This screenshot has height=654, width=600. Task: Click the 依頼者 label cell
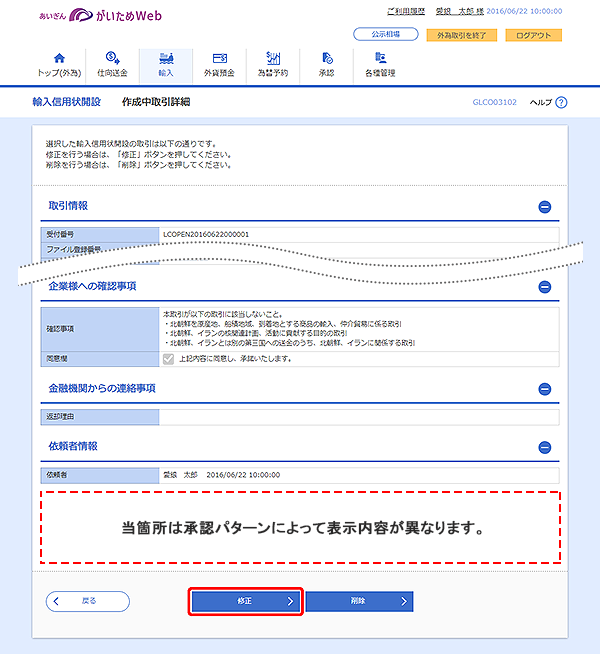point(100,475)
